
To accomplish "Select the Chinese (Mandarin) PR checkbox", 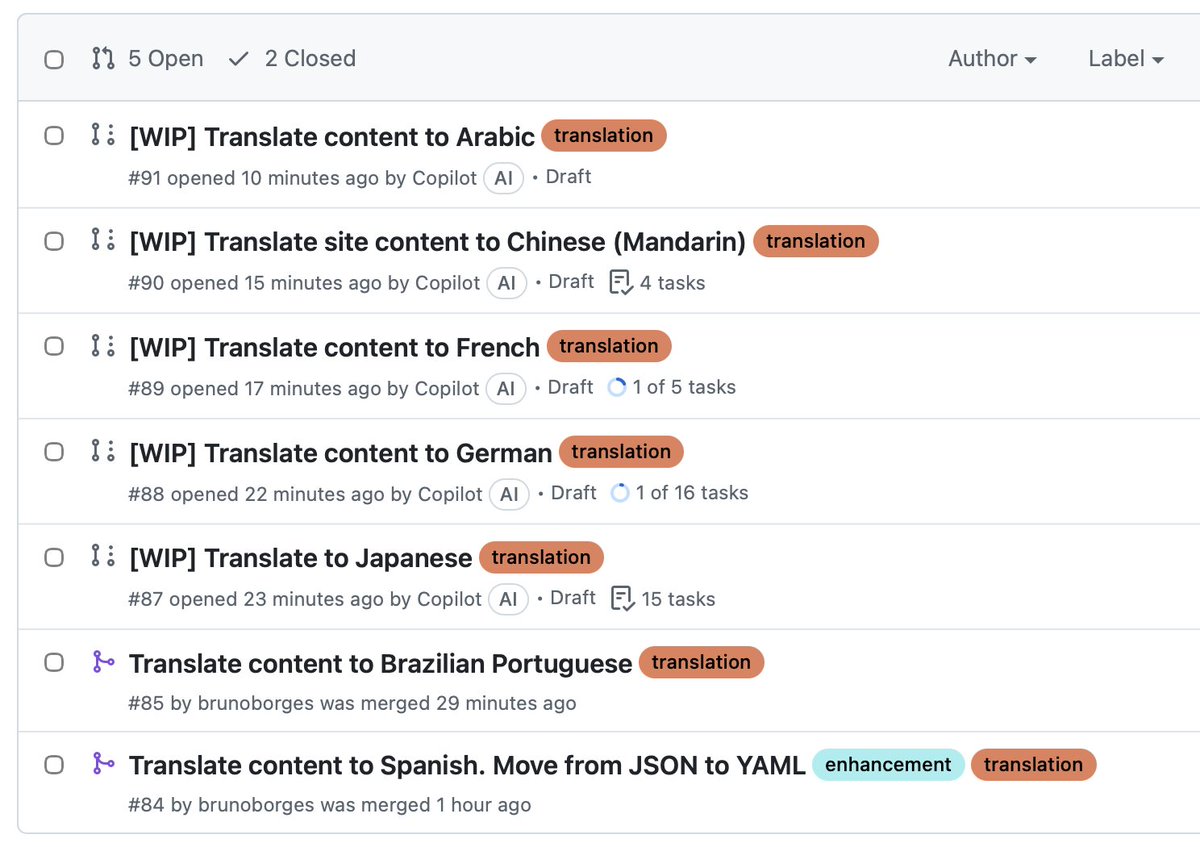I will pyautogui.click(x=54, y=240).
